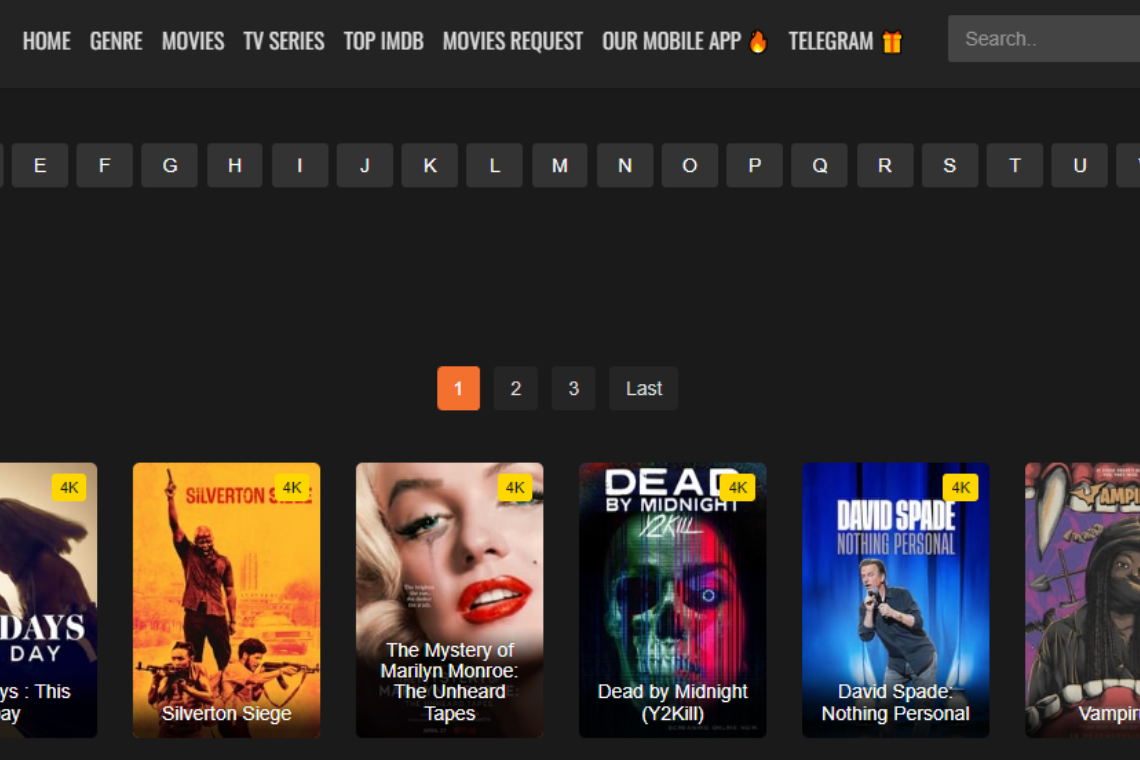Image resolution: width=1140 pixels, height=760 pixels.
Task: Filter titles by letter T
Action: click(1015, 166)
